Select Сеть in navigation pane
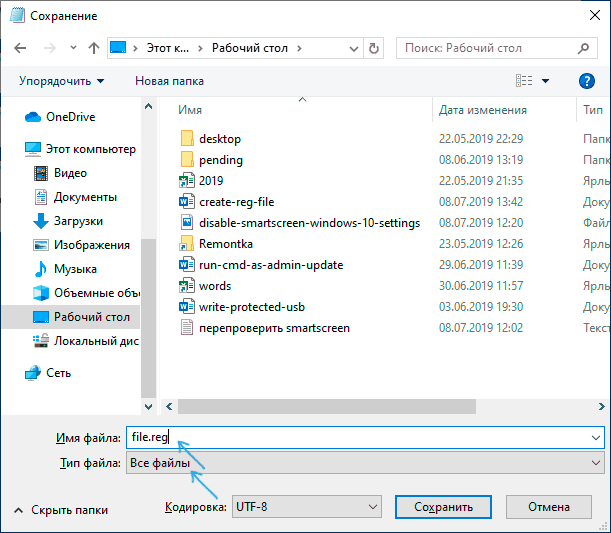The height and width of the screenshot is (533, 611). pos(48,373)
